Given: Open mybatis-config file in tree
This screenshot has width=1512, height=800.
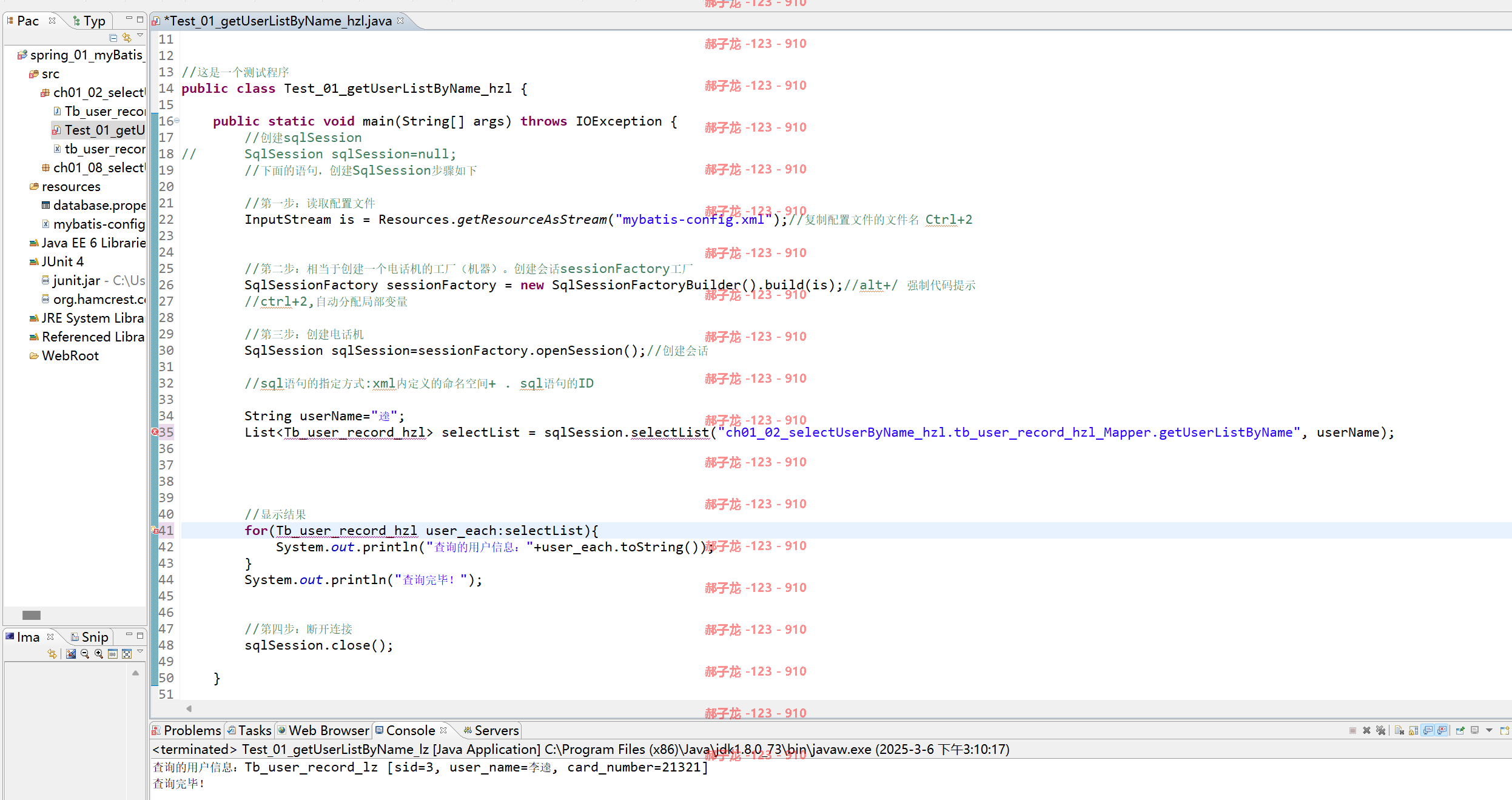Looking at the screenshot, I should click(93, 224).
